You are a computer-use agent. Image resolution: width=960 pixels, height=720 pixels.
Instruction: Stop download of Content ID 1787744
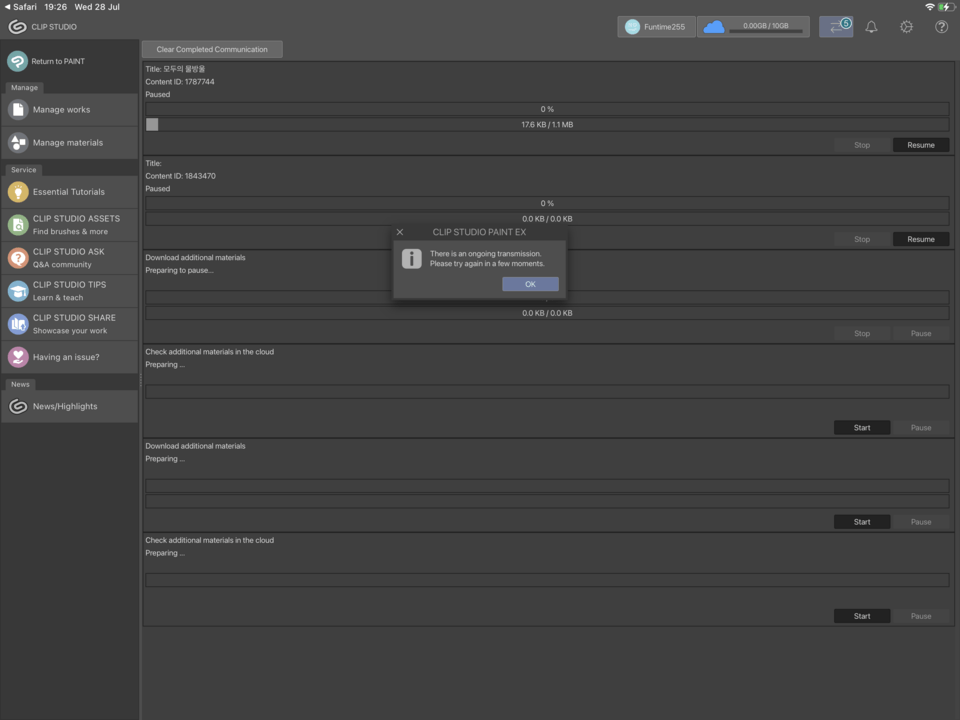pyautogui.click(x=861, y=145)
